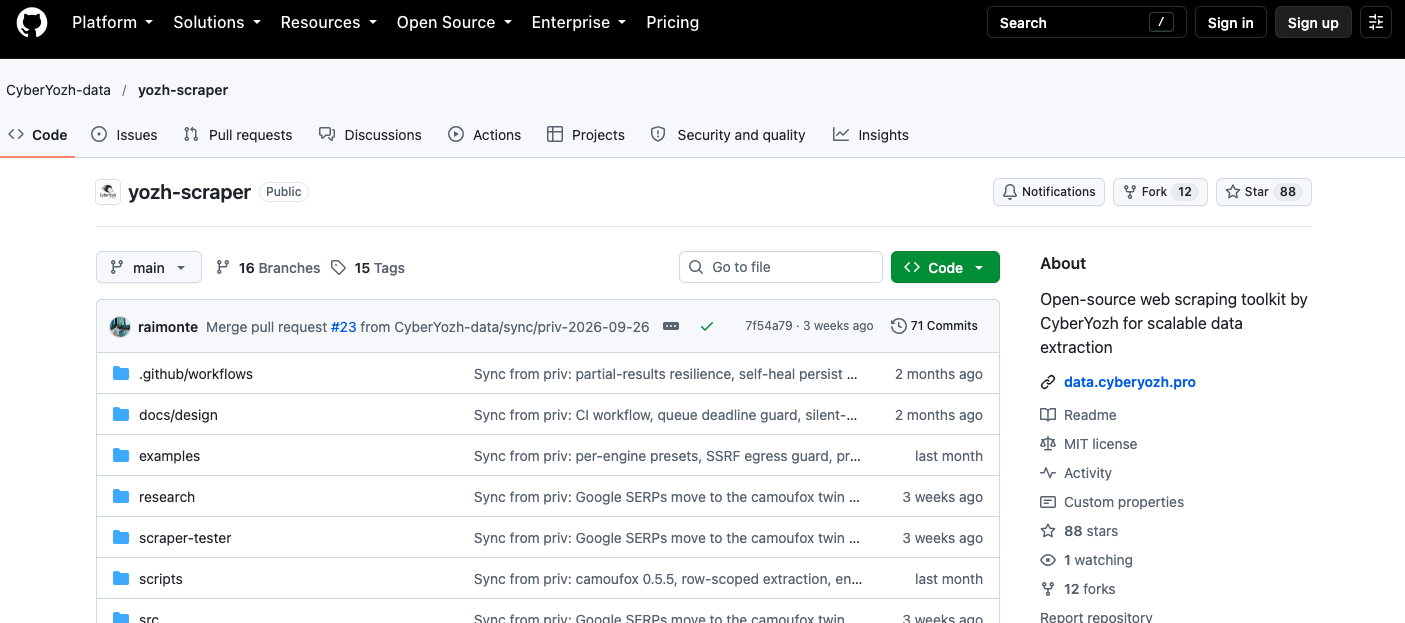Switch to the Code tab
This screenshot has width=1405, height=623.
point(37,135)
